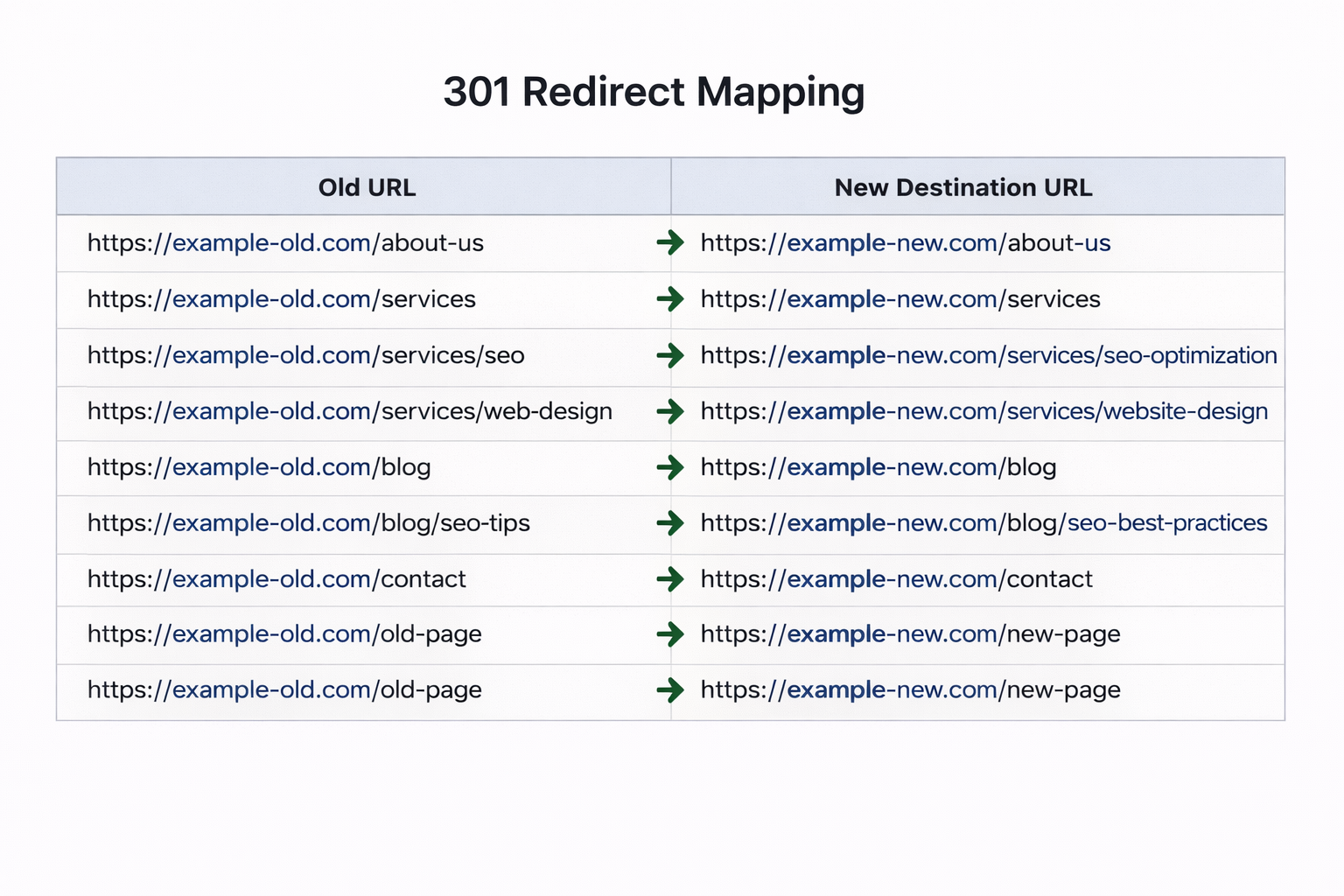Open the old about-us URL link
The width and height of the screenshot is (1344, 896).
point(284,244)
